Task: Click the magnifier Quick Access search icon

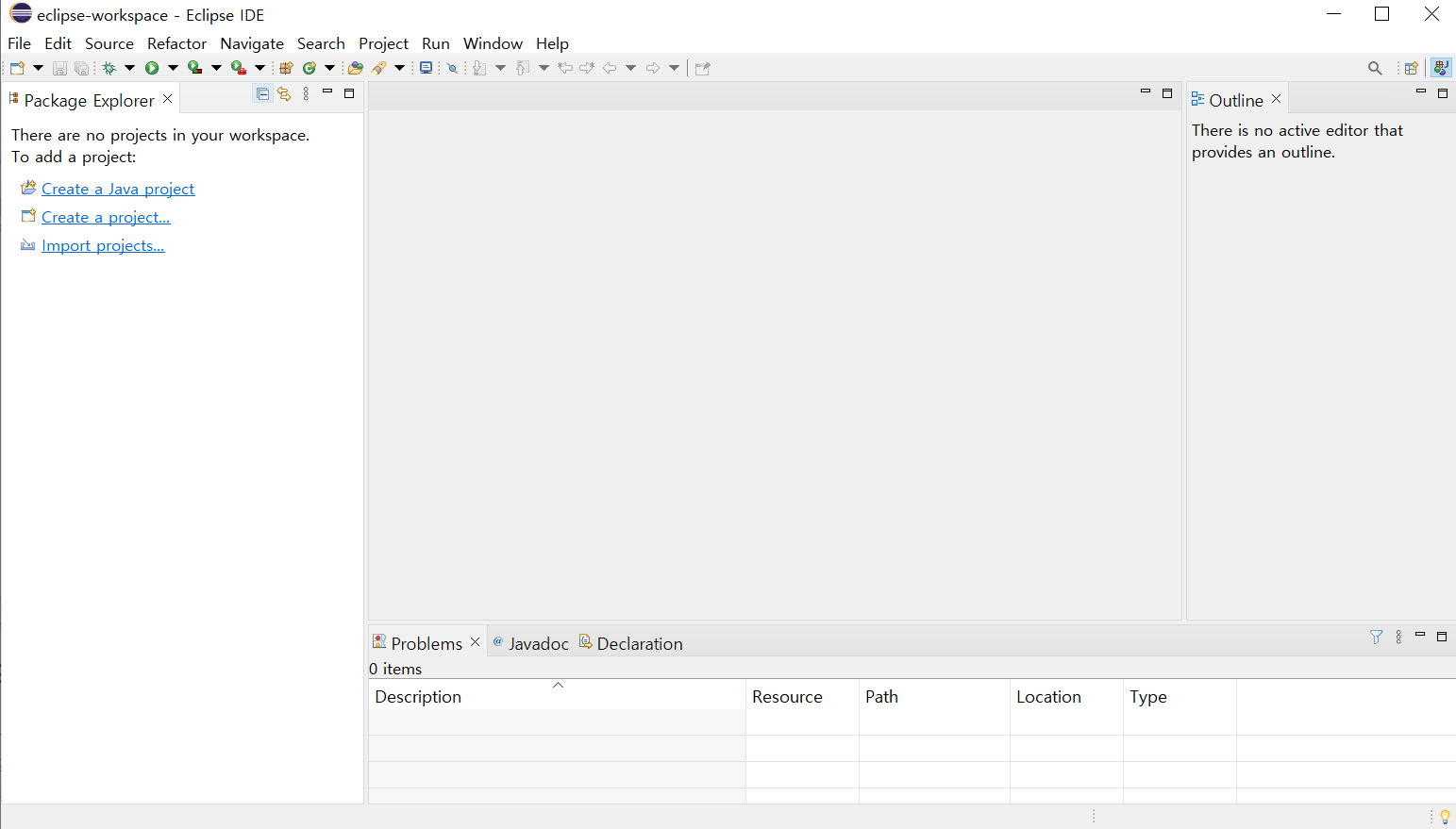Action: coord(1375,68)
